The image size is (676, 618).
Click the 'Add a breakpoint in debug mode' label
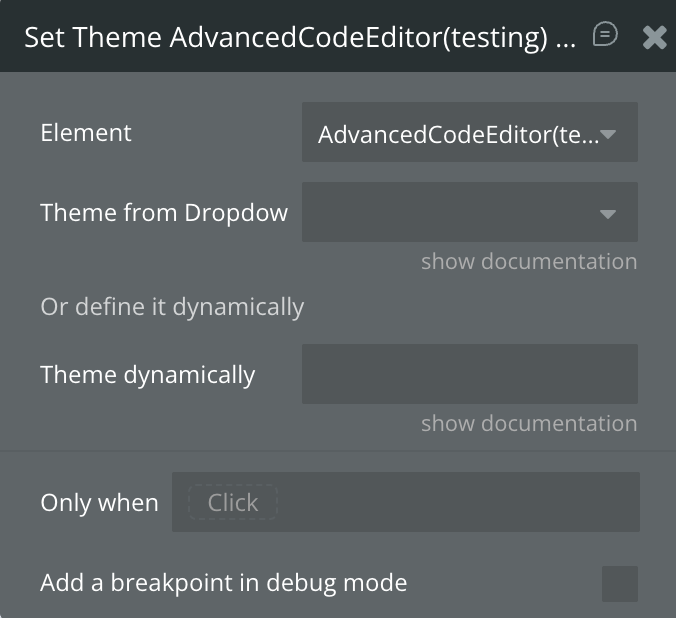click(x=224, y=583)
